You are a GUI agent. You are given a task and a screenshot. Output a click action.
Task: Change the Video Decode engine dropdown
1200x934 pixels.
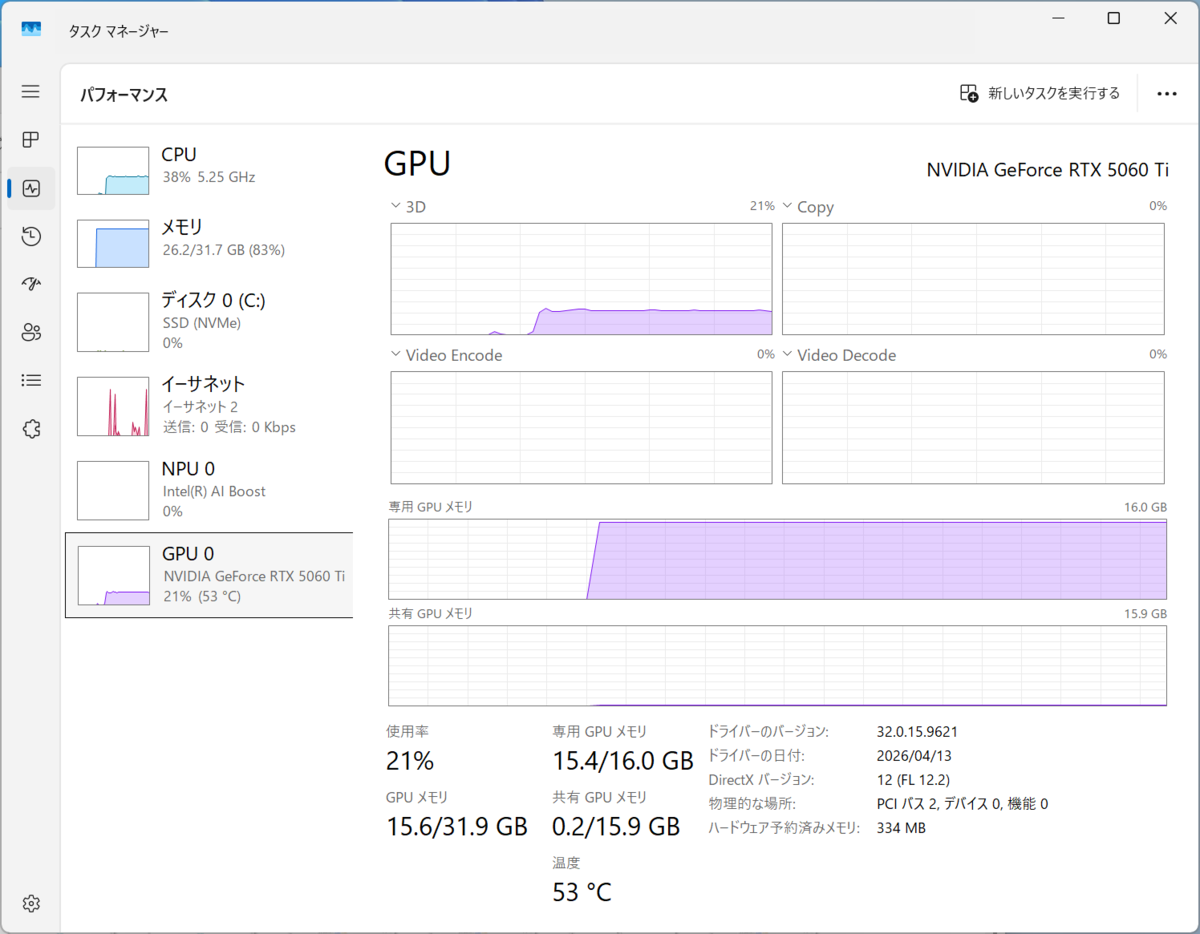pyautogui.click(x=840, y=355)
